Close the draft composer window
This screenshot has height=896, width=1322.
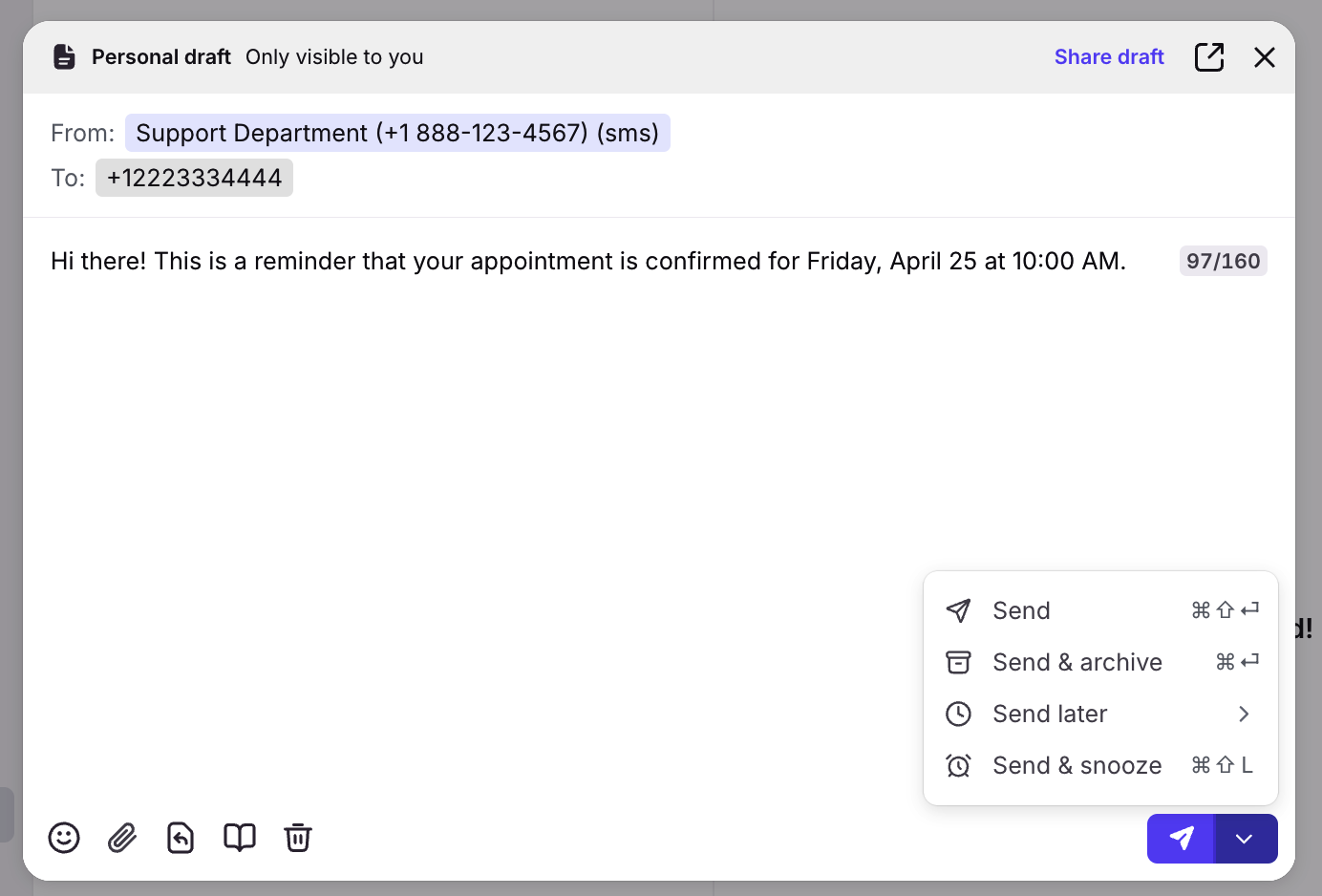coord(1265,57)
